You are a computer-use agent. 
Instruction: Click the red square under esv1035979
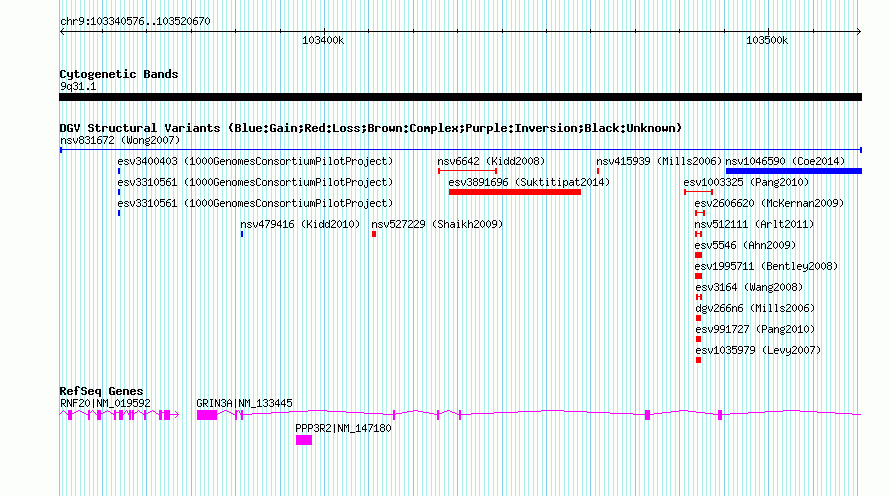698,360
